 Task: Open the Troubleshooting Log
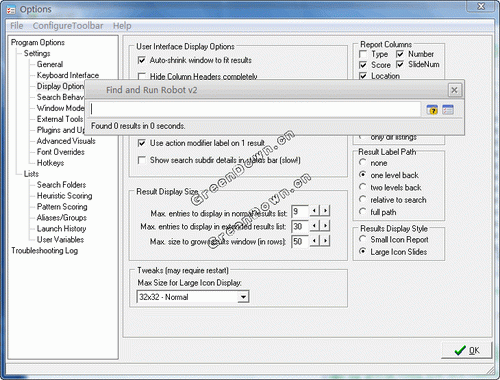pyautogui.click(x=45, y=251)
